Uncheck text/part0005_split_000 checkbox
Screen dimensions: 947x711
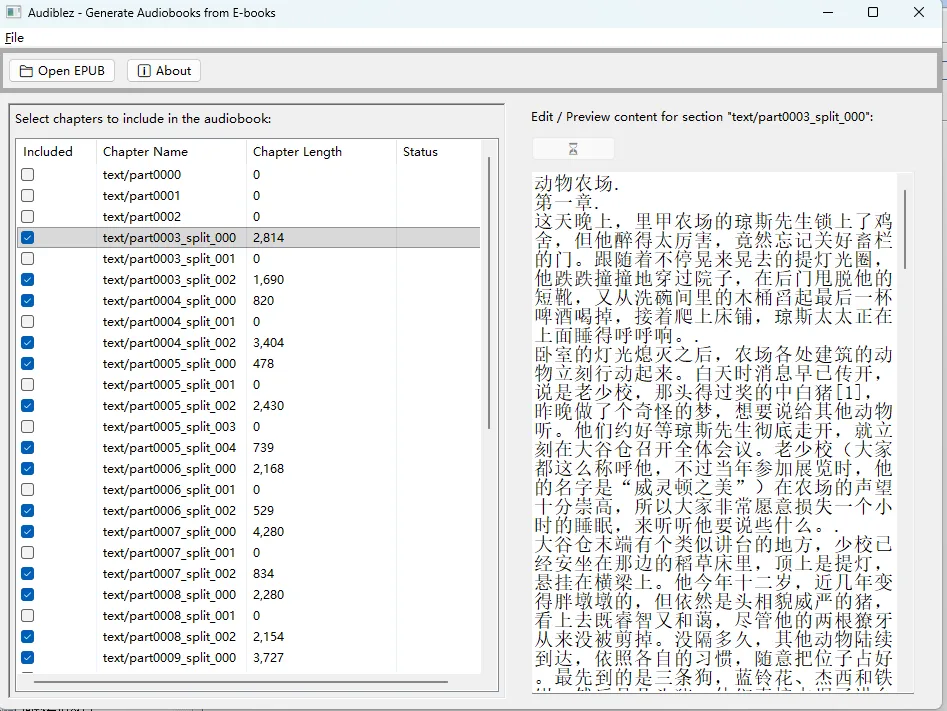click(27, 364)
